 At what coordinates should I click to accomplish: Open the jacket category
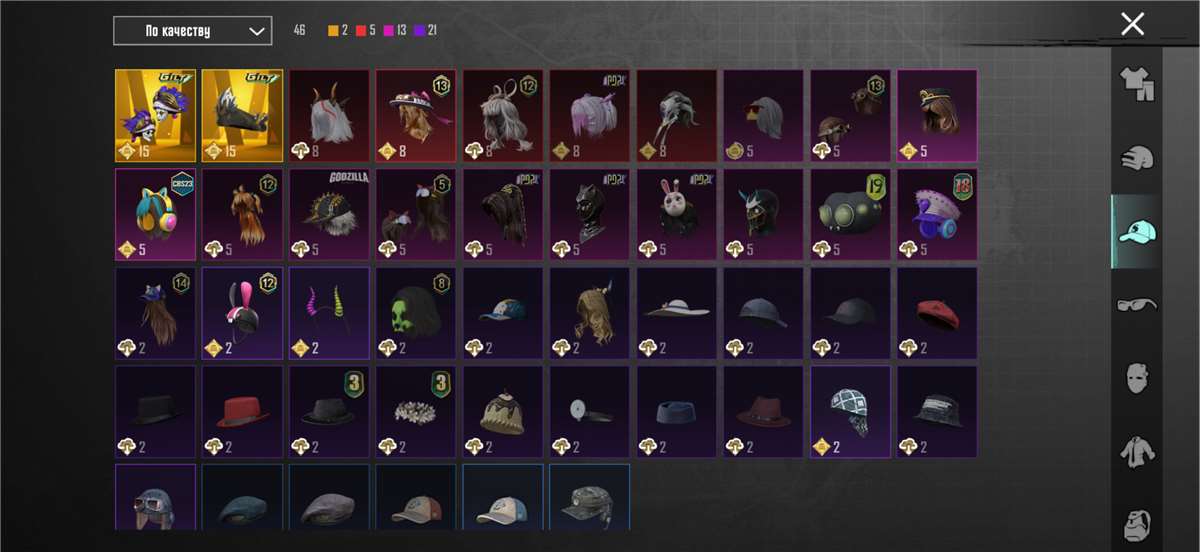click(1137, 451)
